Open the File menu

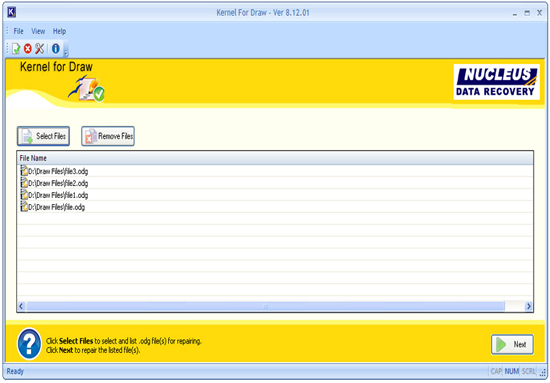pyautogui.click(x=18, y=31)
